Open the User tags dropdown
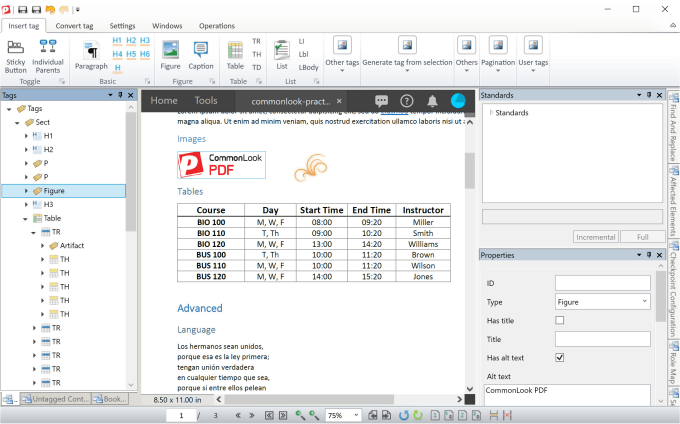Screen dimensions: 680x424 pos(533,54)
